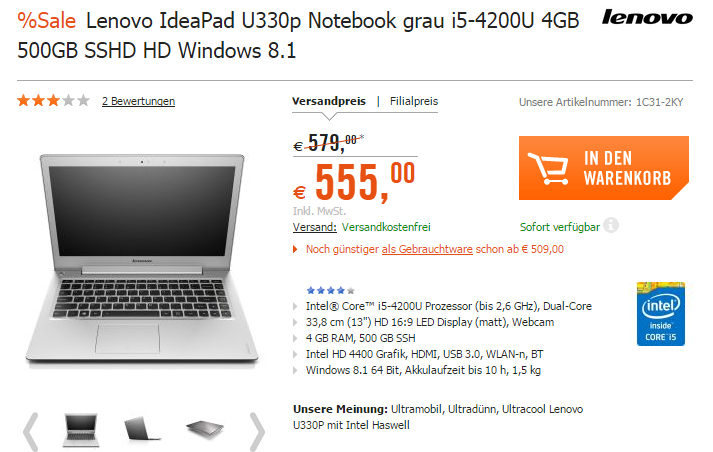Click the Intel Inside Core i5 badge
Viewport: 713px width, 452px height.
[x=661, y=314]
